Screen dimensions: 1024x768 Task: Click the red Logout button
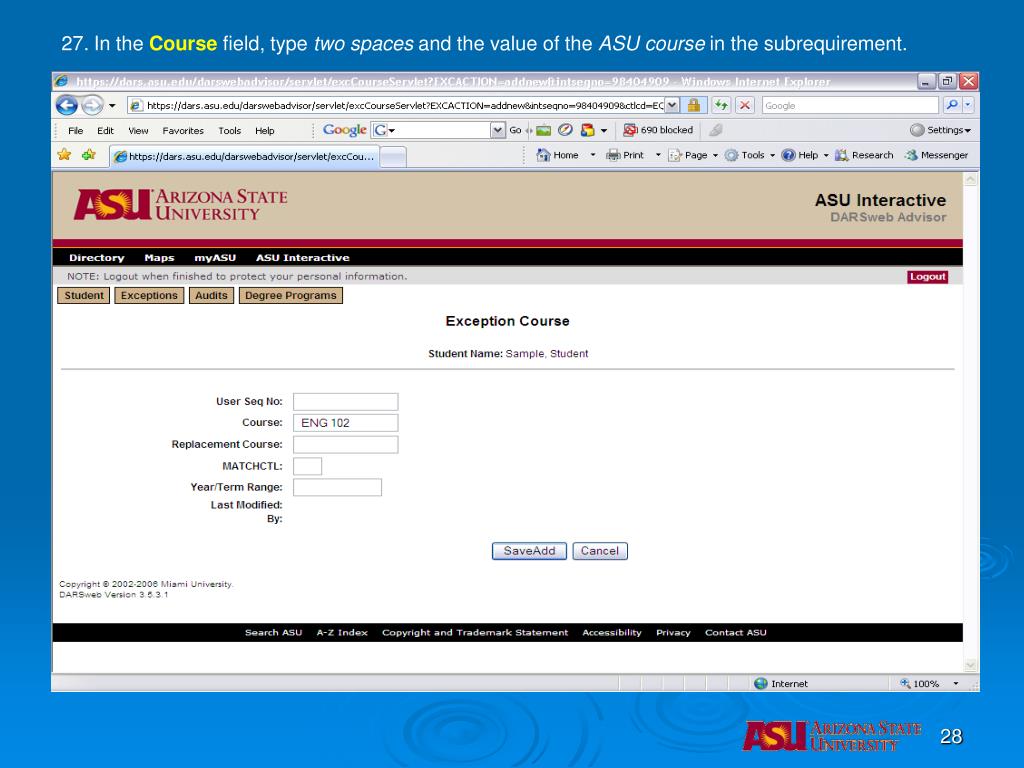click(x=927, y=276)
